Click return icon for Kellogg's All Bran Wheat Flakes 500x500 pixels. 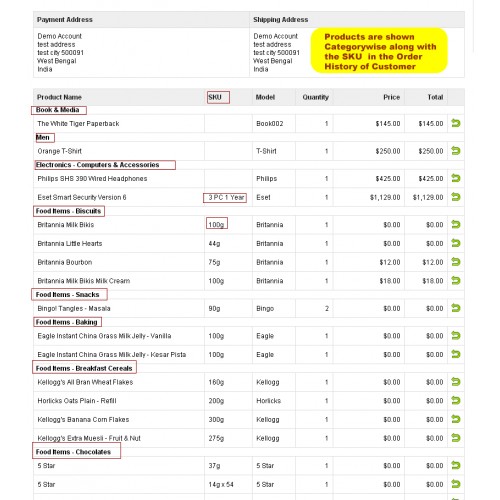coord(456,382)
